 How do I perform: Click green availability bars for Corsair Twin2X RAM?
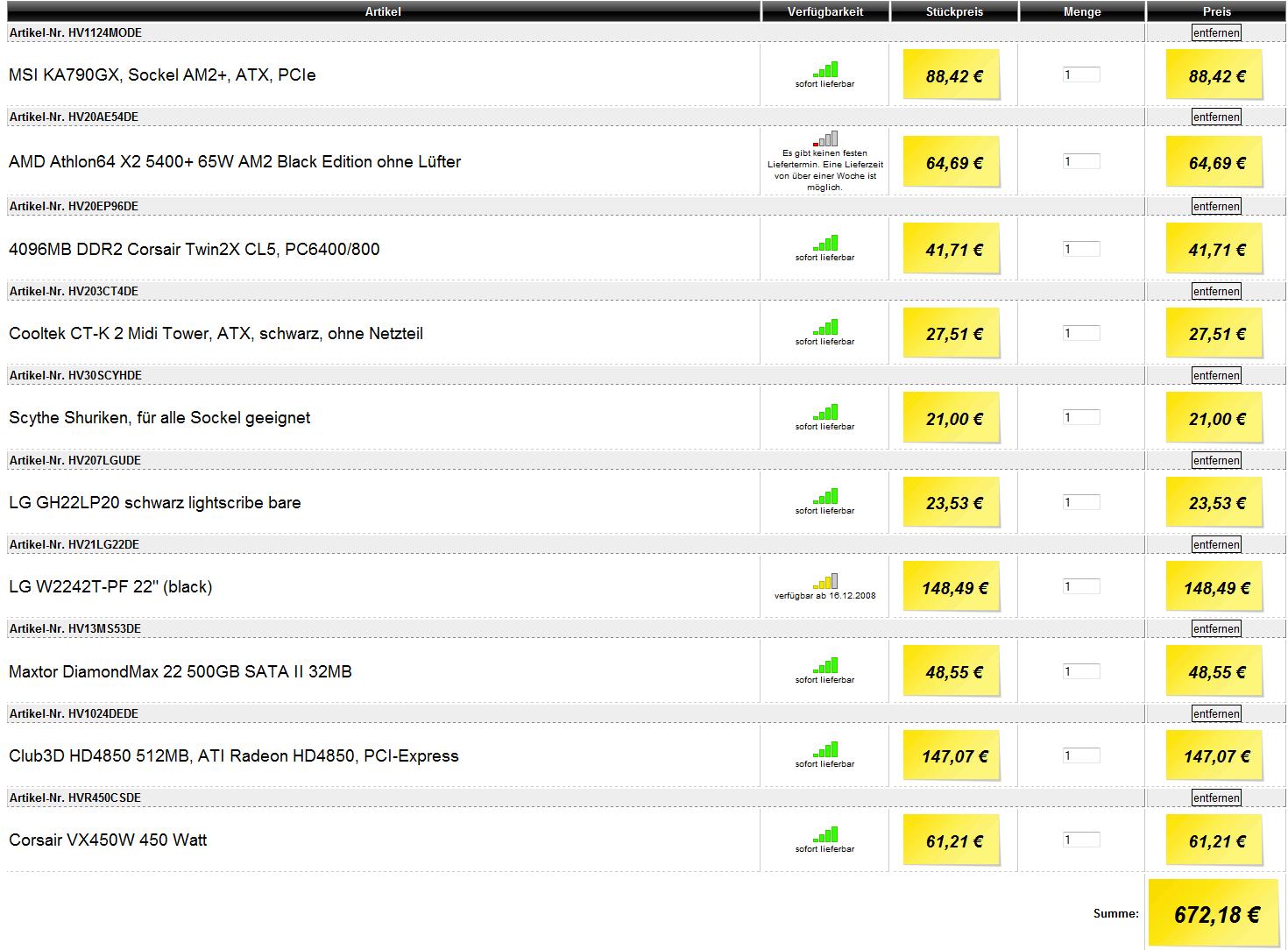pos(824,243)
